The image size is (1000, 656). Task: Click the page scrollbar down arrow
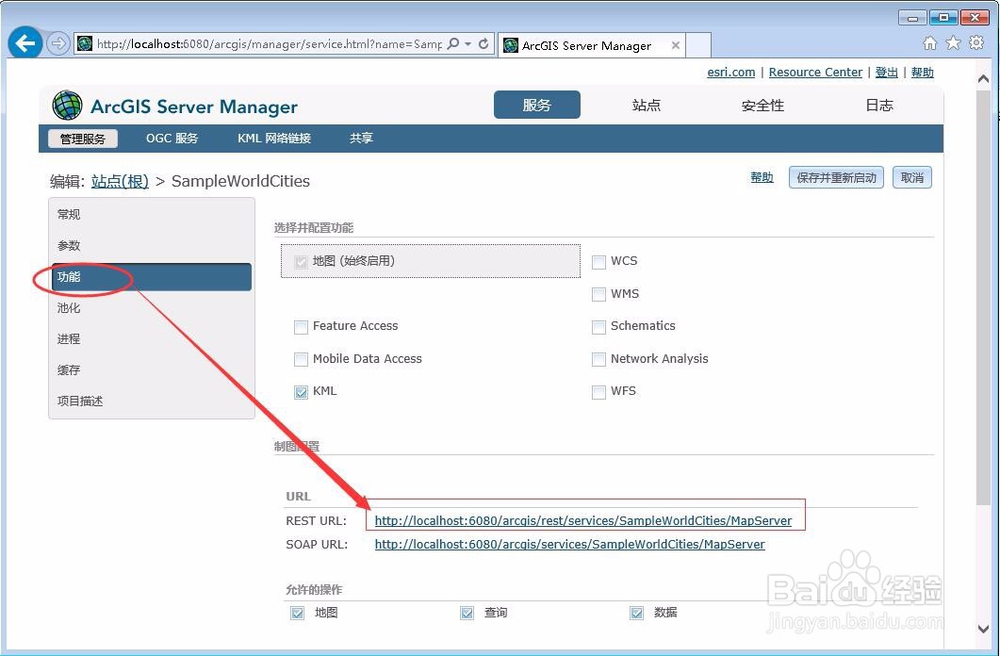983,628
